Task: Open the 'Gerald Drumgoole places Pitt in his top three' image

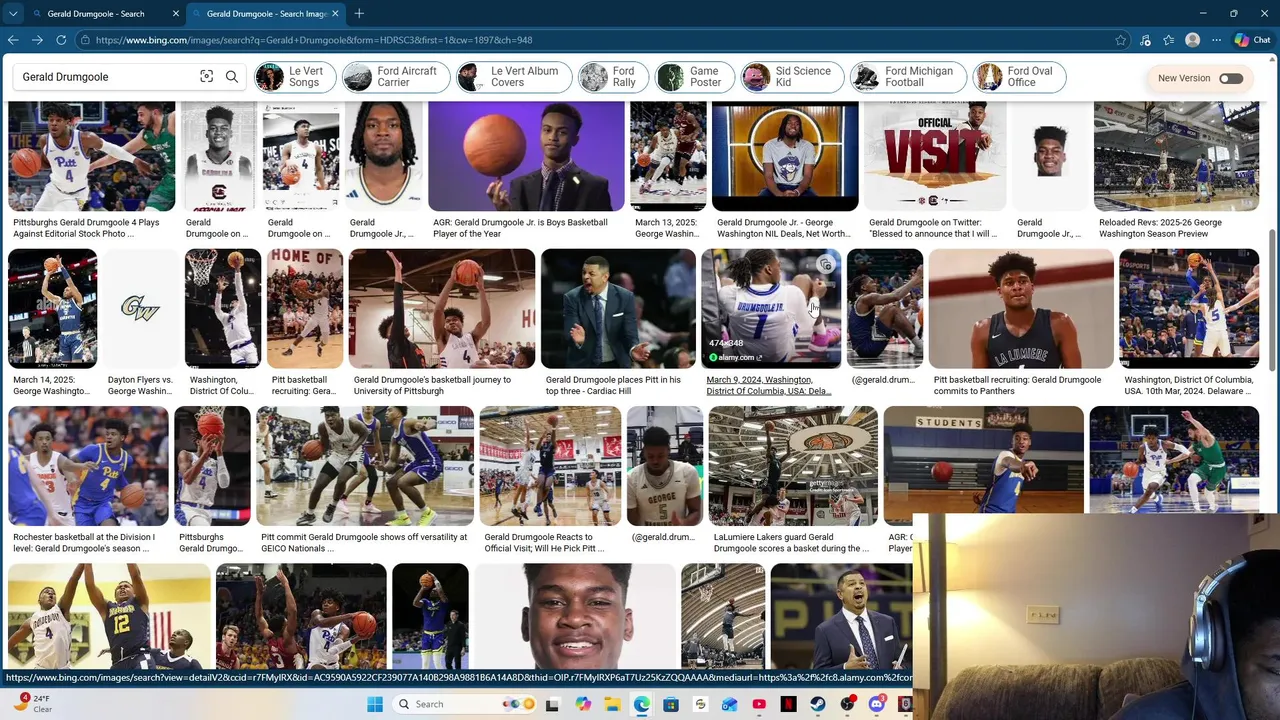Action: tap(618, 308)
